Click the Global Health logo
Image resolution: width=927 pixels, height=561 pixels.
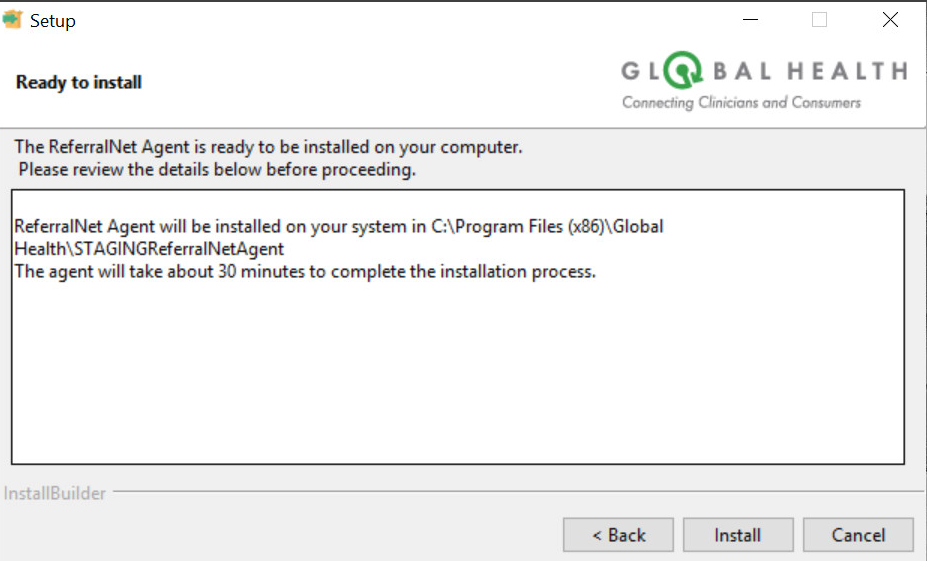tap(764, 83)
